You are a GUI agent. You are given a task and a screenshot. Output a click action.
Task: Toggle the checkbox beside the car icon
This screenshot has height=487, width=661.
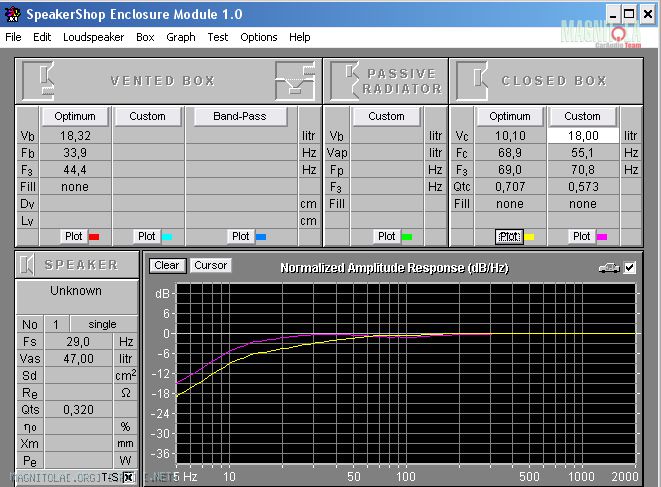click(629, 268)
